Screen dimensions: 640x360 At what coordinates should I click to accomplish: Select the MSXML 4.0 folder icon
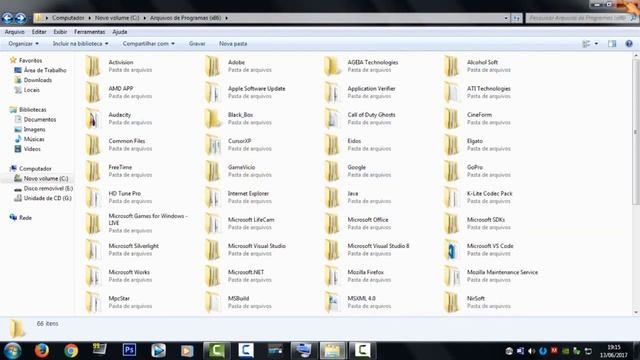pyautogui.click(x=332, y=302)
